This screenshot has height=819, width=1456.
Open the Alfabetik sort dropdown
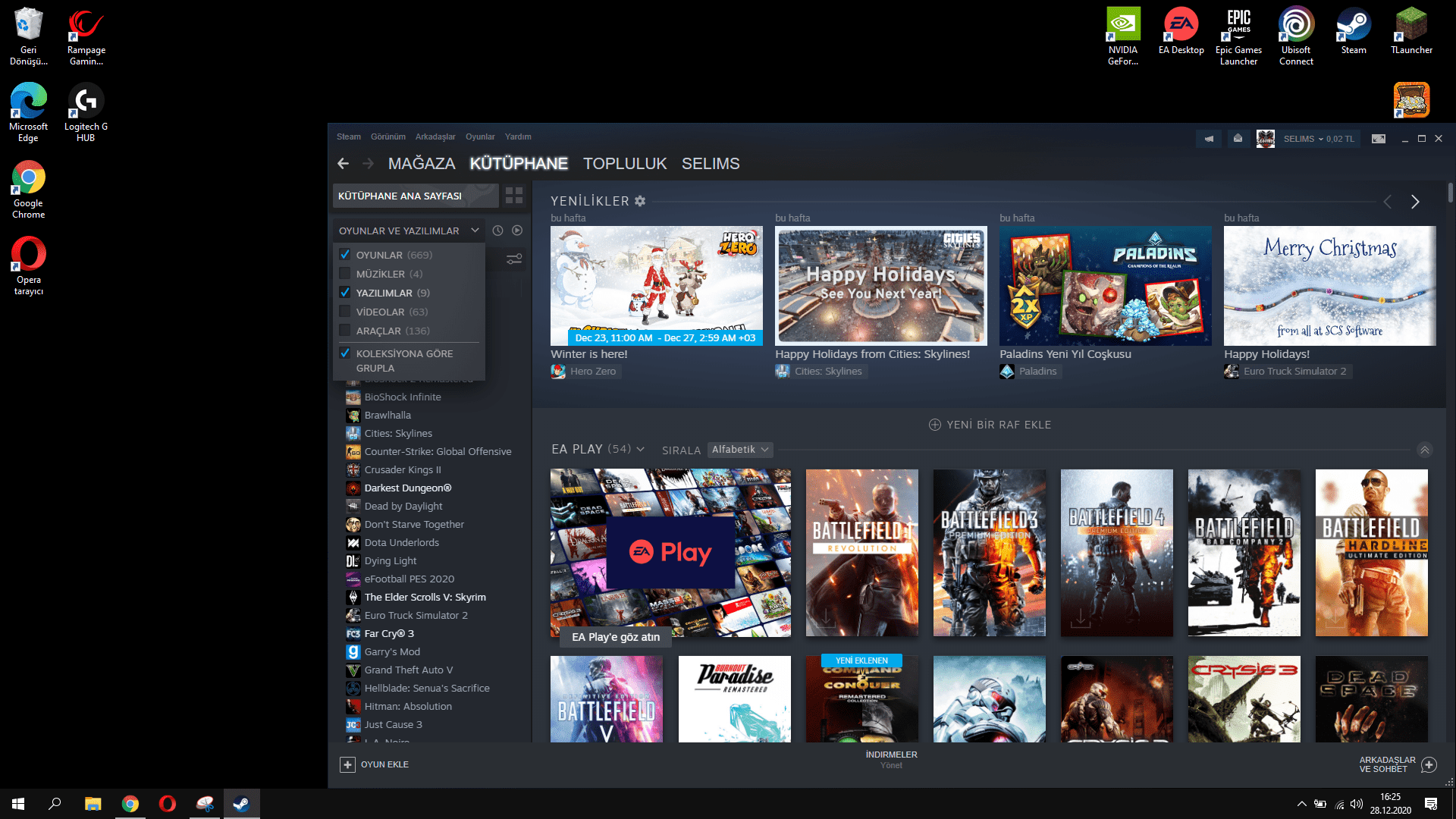740,450
